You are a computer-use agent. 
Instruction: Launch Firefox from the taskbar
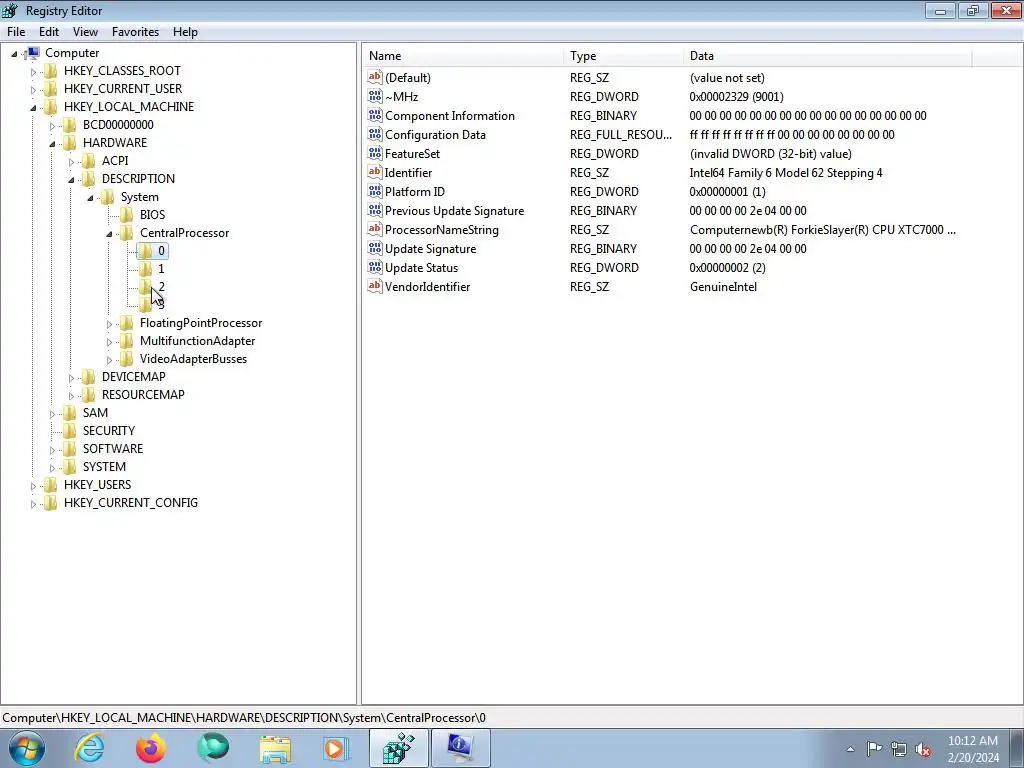tap(151, 748)
